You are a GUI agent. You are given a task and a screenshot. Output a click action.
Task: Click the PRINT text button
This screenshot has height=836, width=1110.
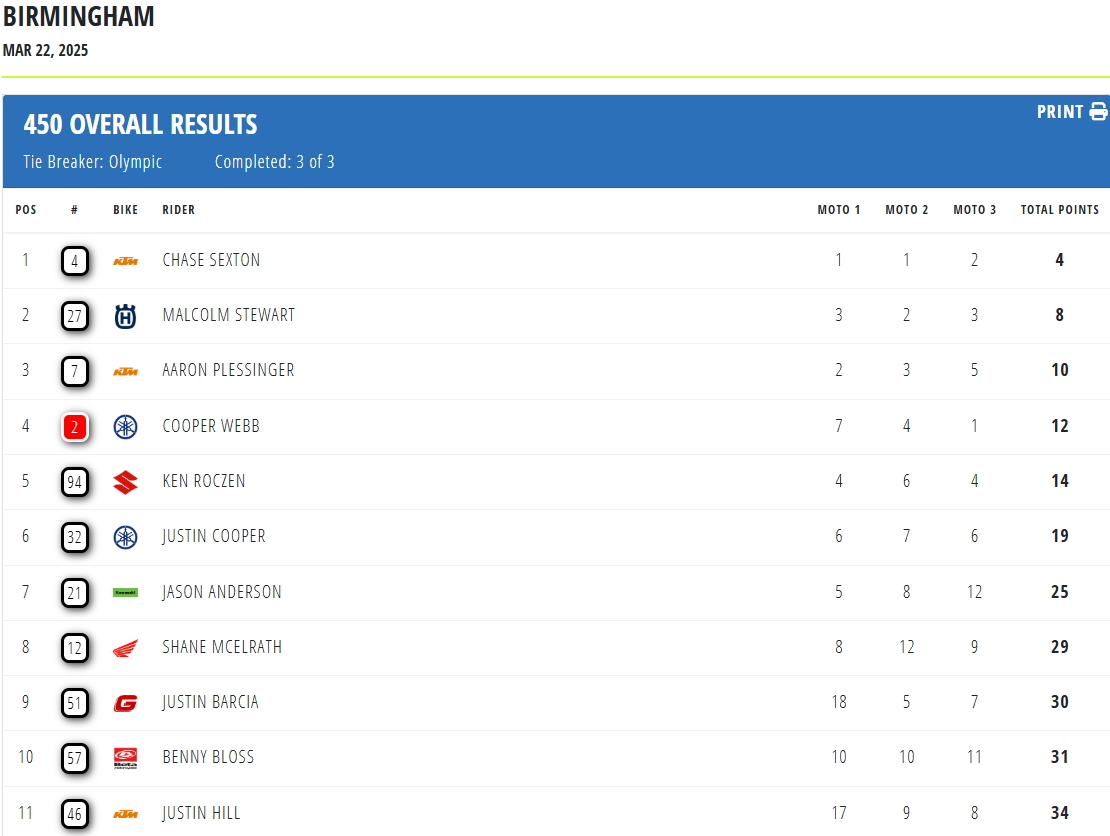[1060, 112]
